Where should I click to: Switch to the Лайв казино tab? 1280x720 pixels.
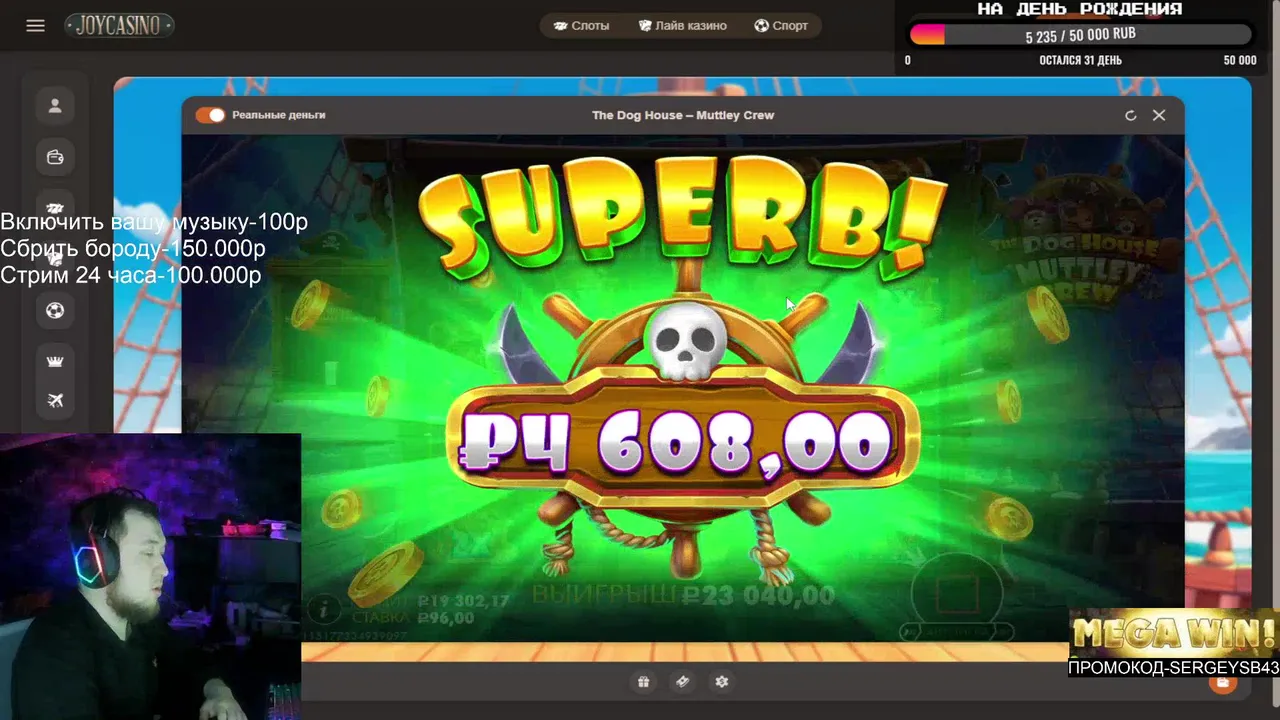(x=683, y=26)
